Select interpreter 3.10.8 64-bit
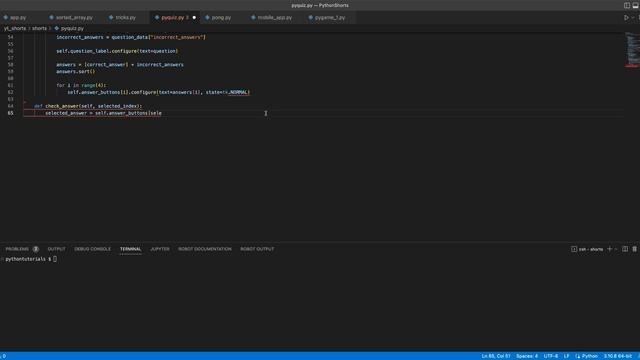 (618, 356)
